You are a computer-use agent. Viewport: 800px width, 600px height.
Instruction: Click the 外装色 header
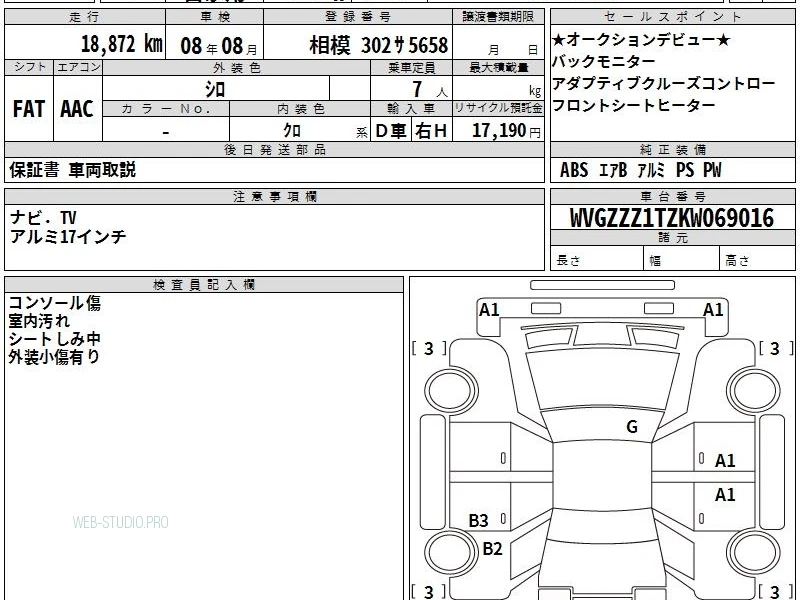coord(237,67)
